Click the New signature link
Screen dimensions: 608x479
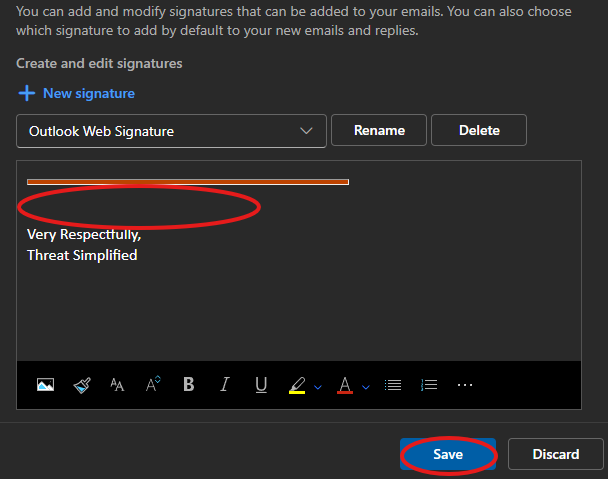tap(77, 93)
